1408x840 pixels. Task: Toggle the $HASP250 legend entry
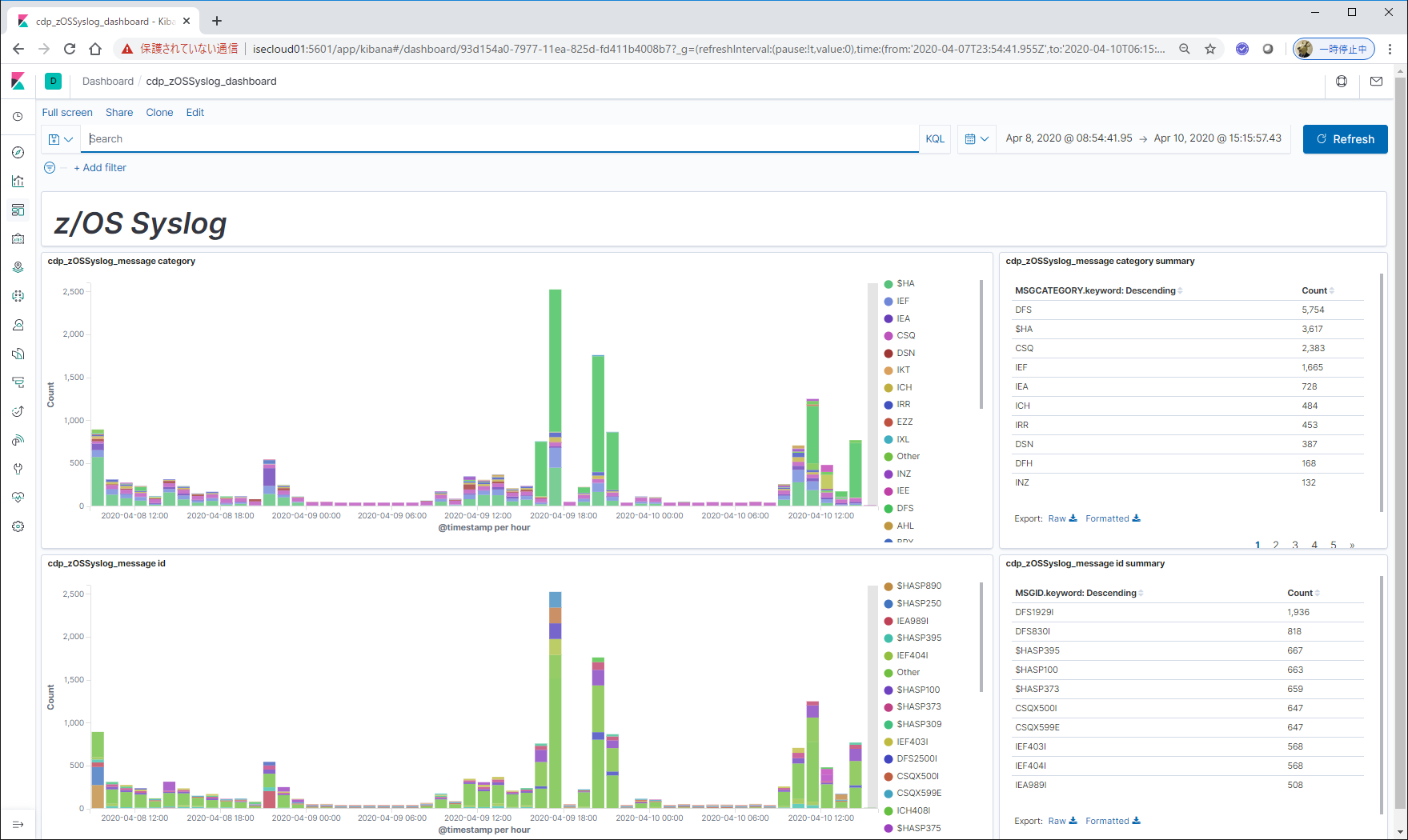913,604
